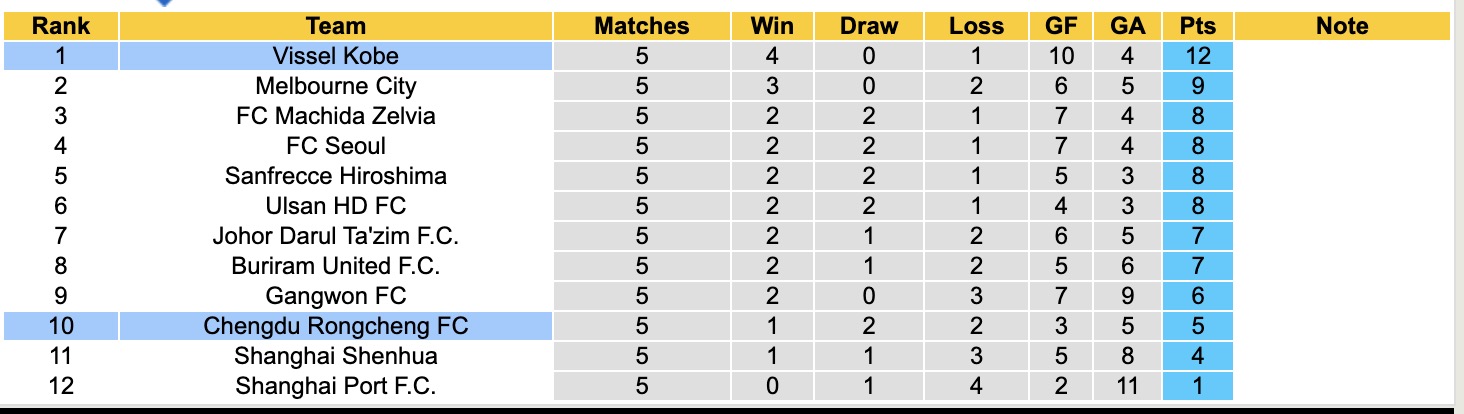The image size is (1464, 414).
Task: Select the highlighted Chengdu Rongcheng FC row
Action: point(335,326)
